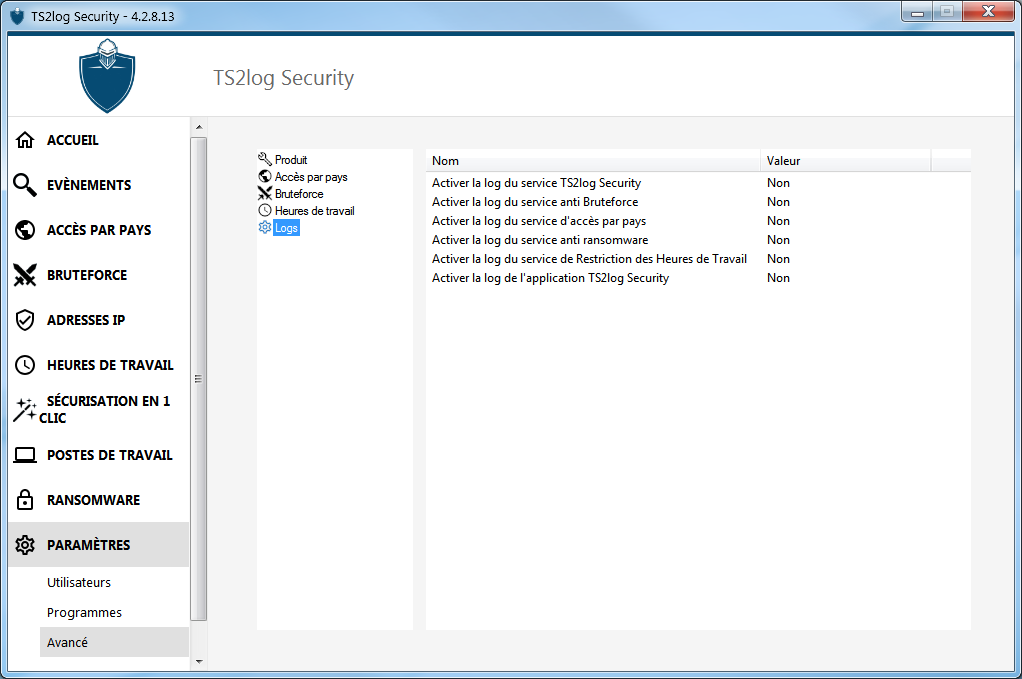
Task: Go to the Ransomware section
Action: [93, 500]
